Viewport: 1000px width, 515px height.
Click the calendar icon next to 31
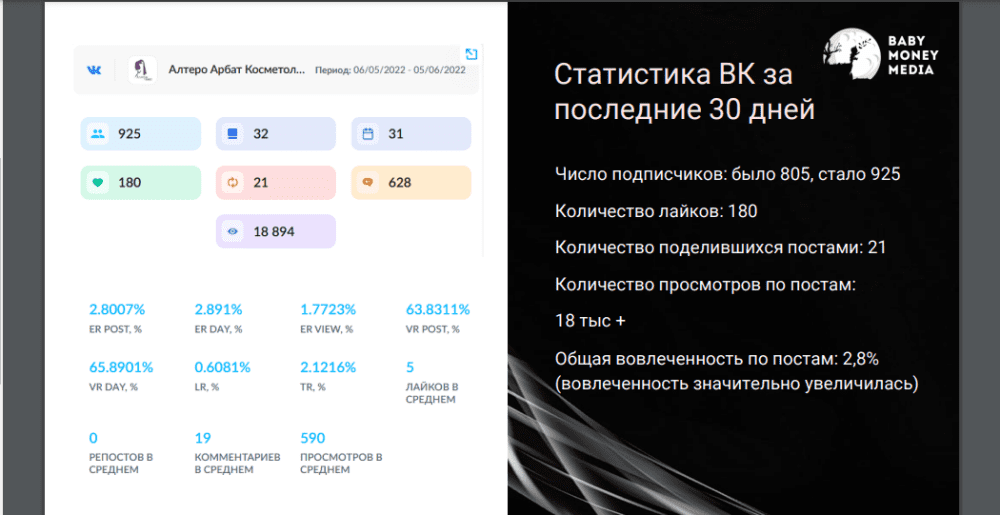pos(368,134)
